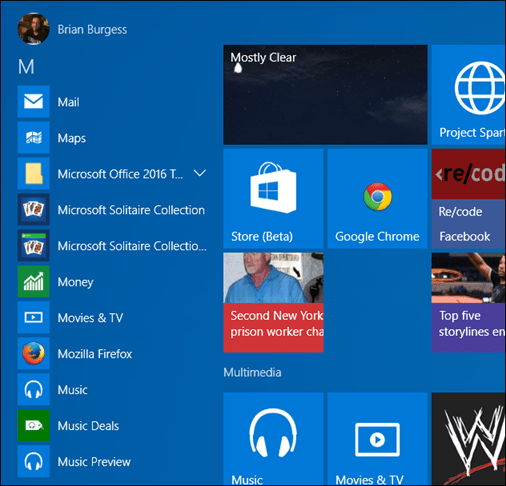Open Music headphones icon in app list
Screen dimensions: 506x486
click(34, 389)
